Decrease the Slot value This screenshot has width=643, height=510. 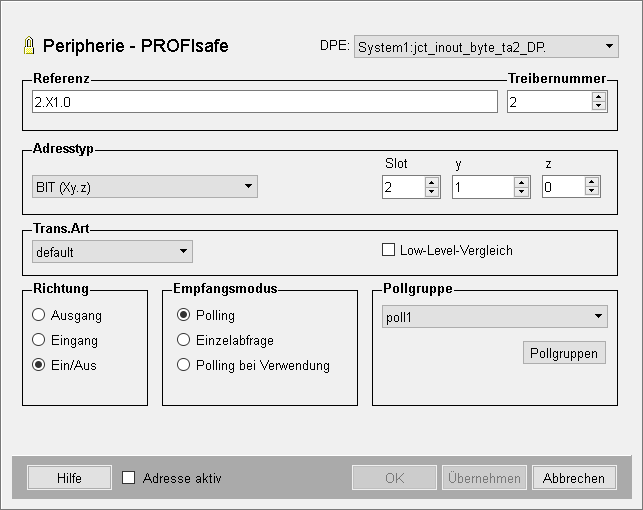click(431, 191)
